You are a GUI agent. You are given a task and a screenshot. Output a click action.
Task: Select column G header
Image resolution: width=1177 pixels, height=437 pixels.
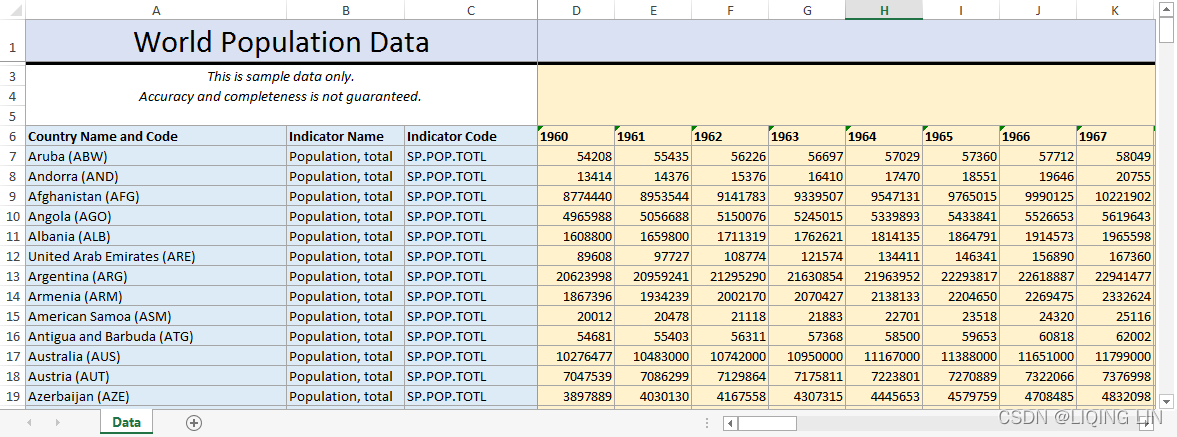point(807,10)
